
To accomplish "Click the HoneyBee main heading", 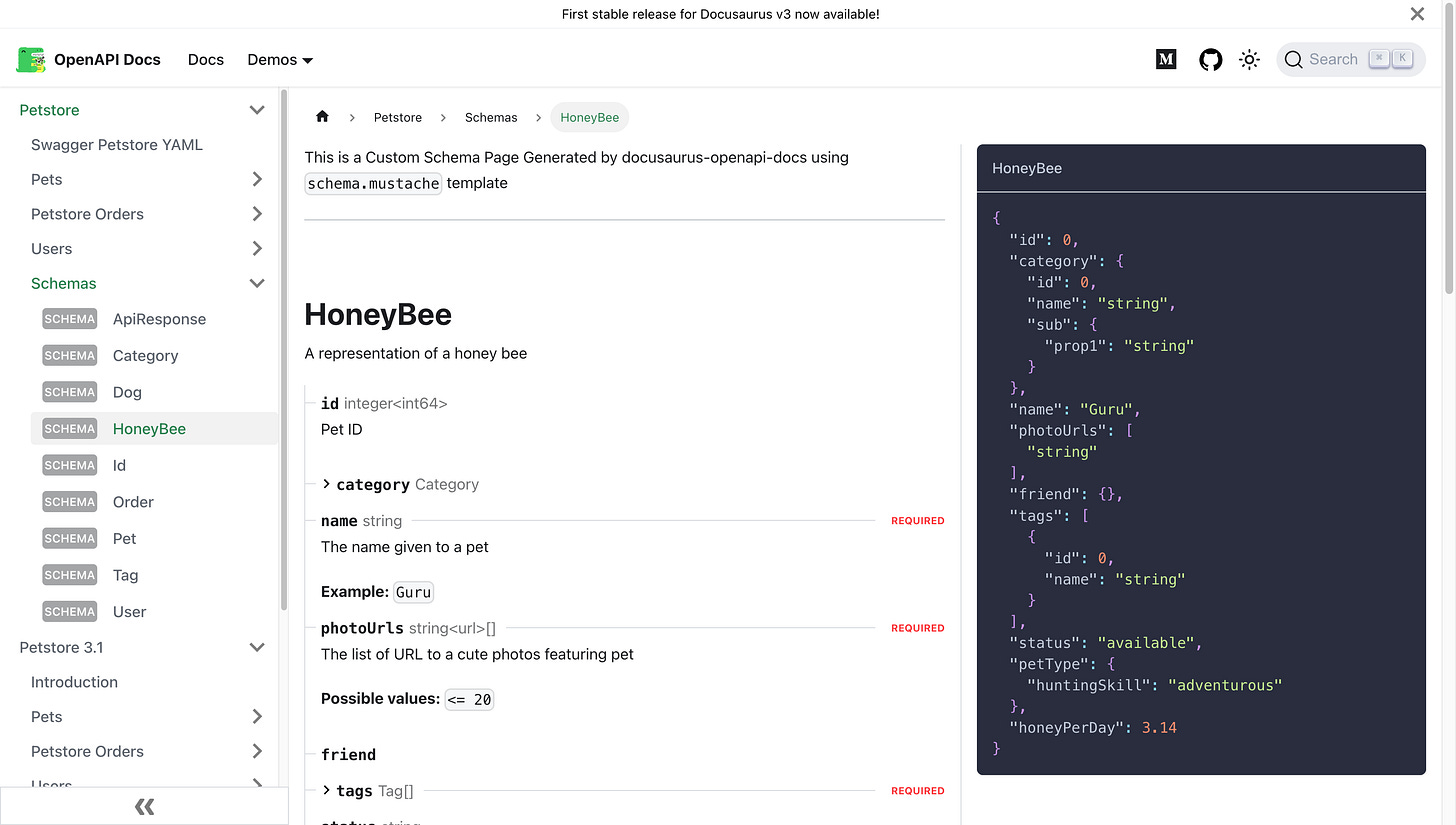I will (x=378, y=315).
